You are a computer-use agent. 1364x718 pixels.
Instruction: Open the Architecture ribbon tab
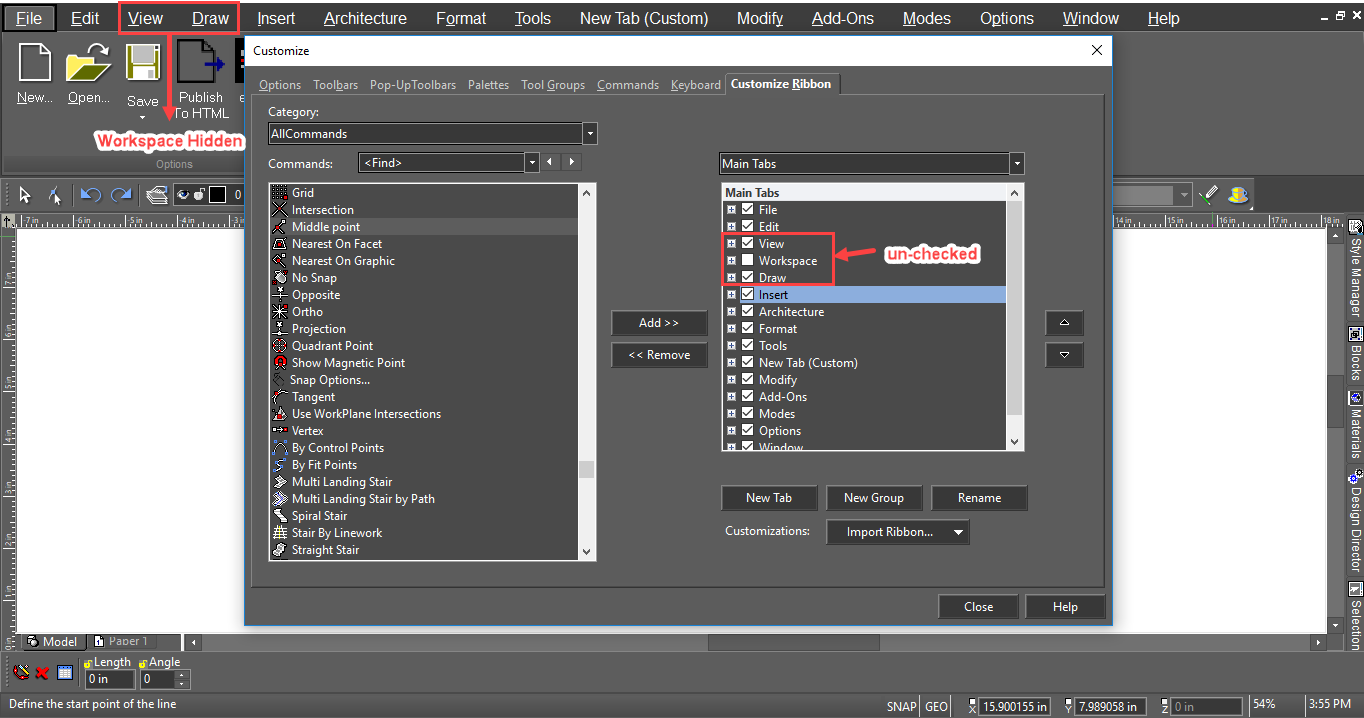365,18
